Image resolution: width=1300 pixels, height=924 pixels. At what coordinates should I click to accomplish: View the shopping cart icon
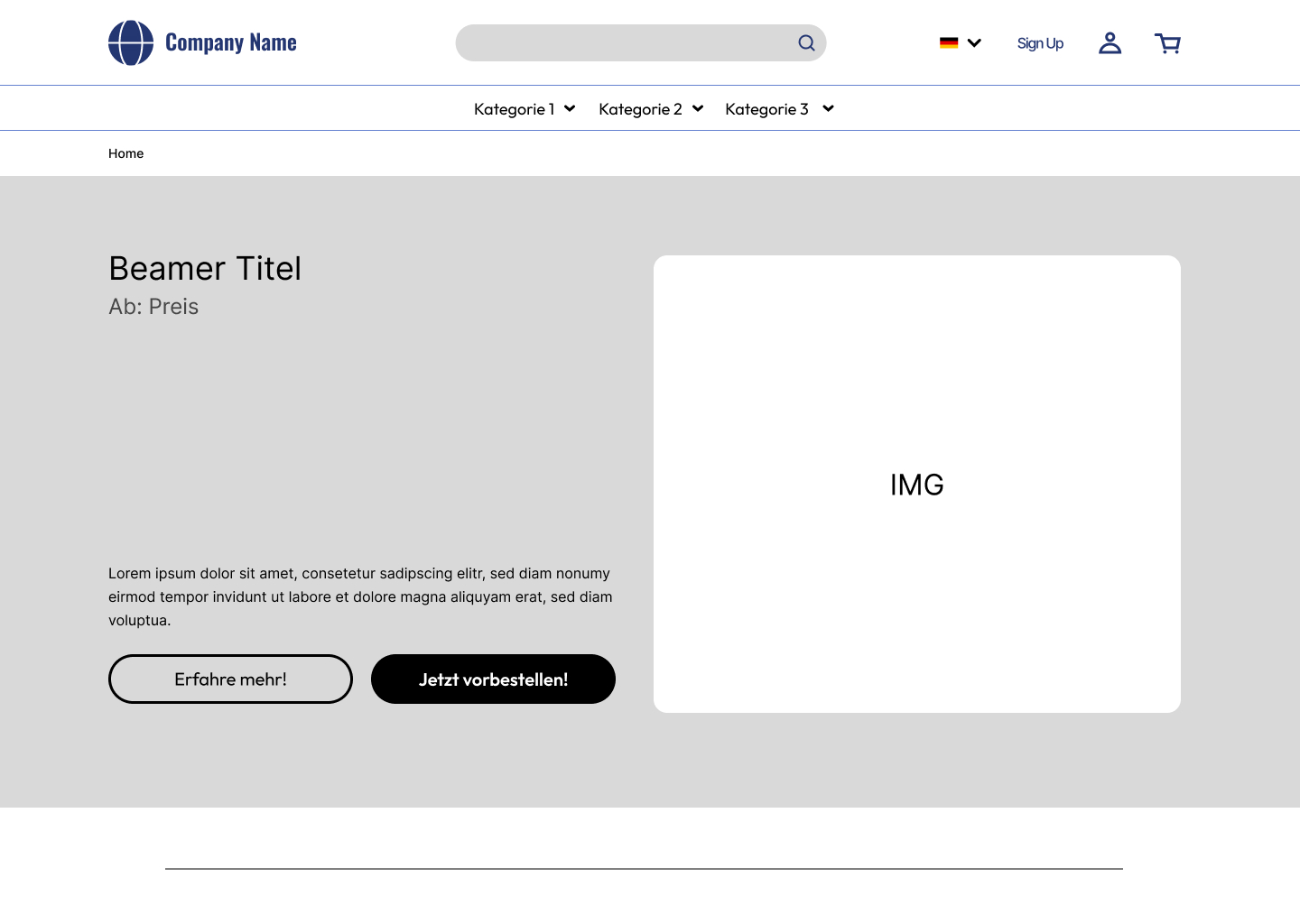tap(1167, 43)
